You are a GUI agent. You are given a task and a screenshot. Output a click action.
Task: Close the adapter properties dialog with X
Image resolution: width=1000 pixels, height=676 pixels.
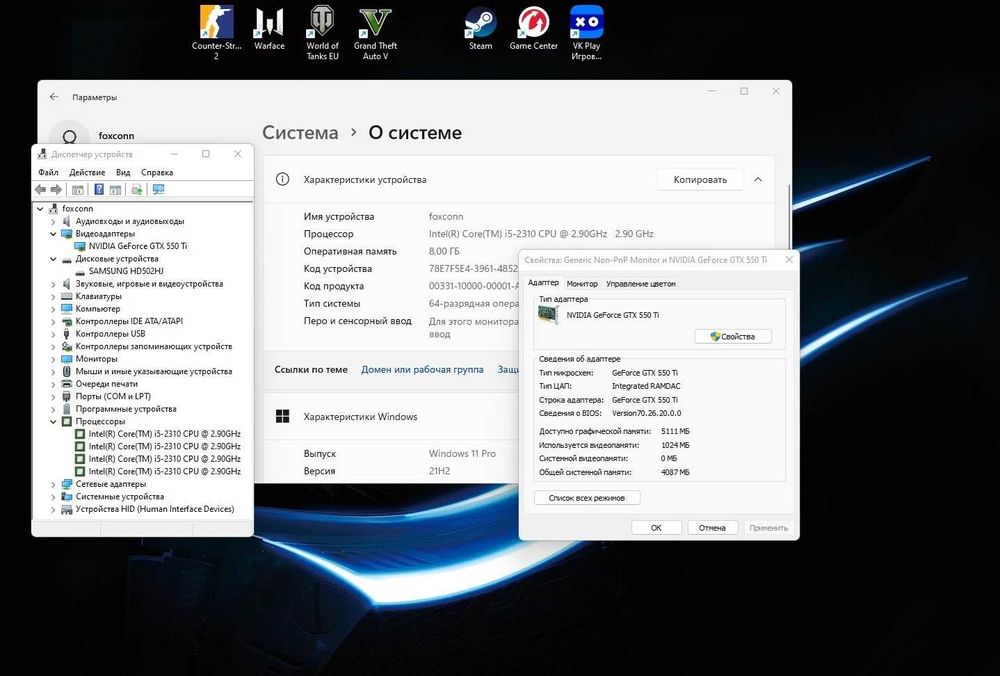(789, 260)
